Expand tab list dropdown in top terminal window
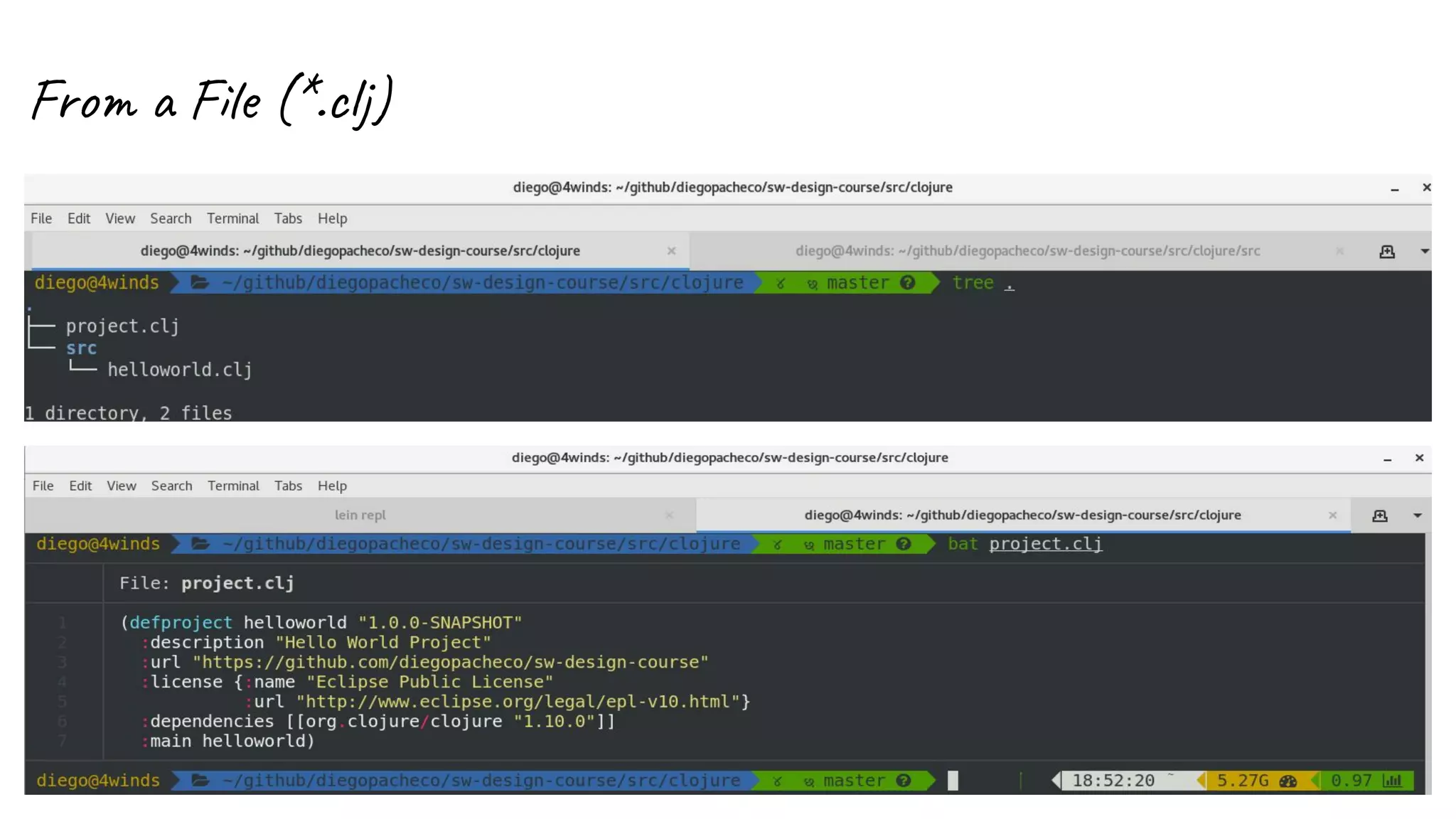Screen dimensions: 1456x819 tap(1424, 251)
